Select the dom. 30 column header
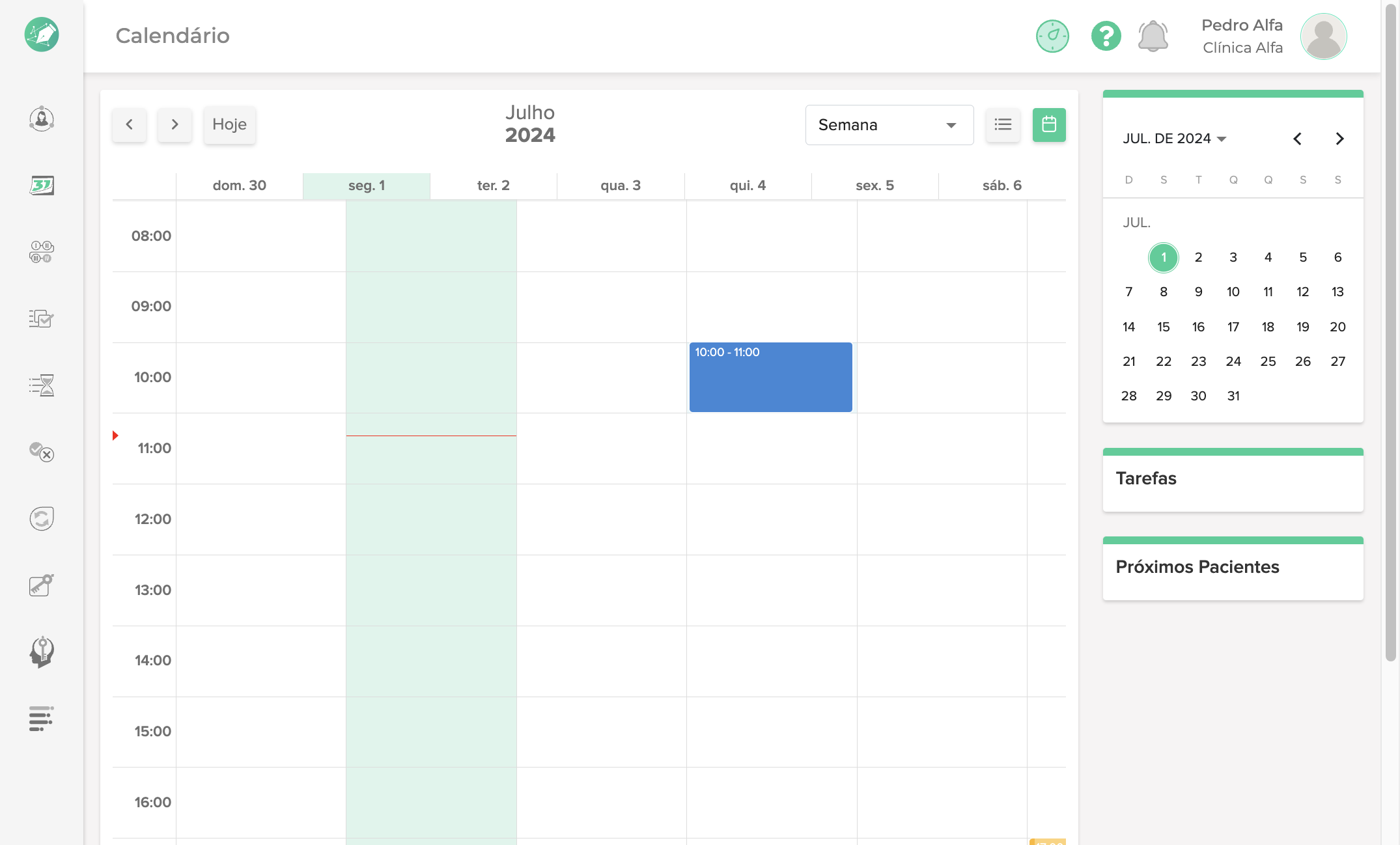The image size is (1400, 845). (239, 186)
